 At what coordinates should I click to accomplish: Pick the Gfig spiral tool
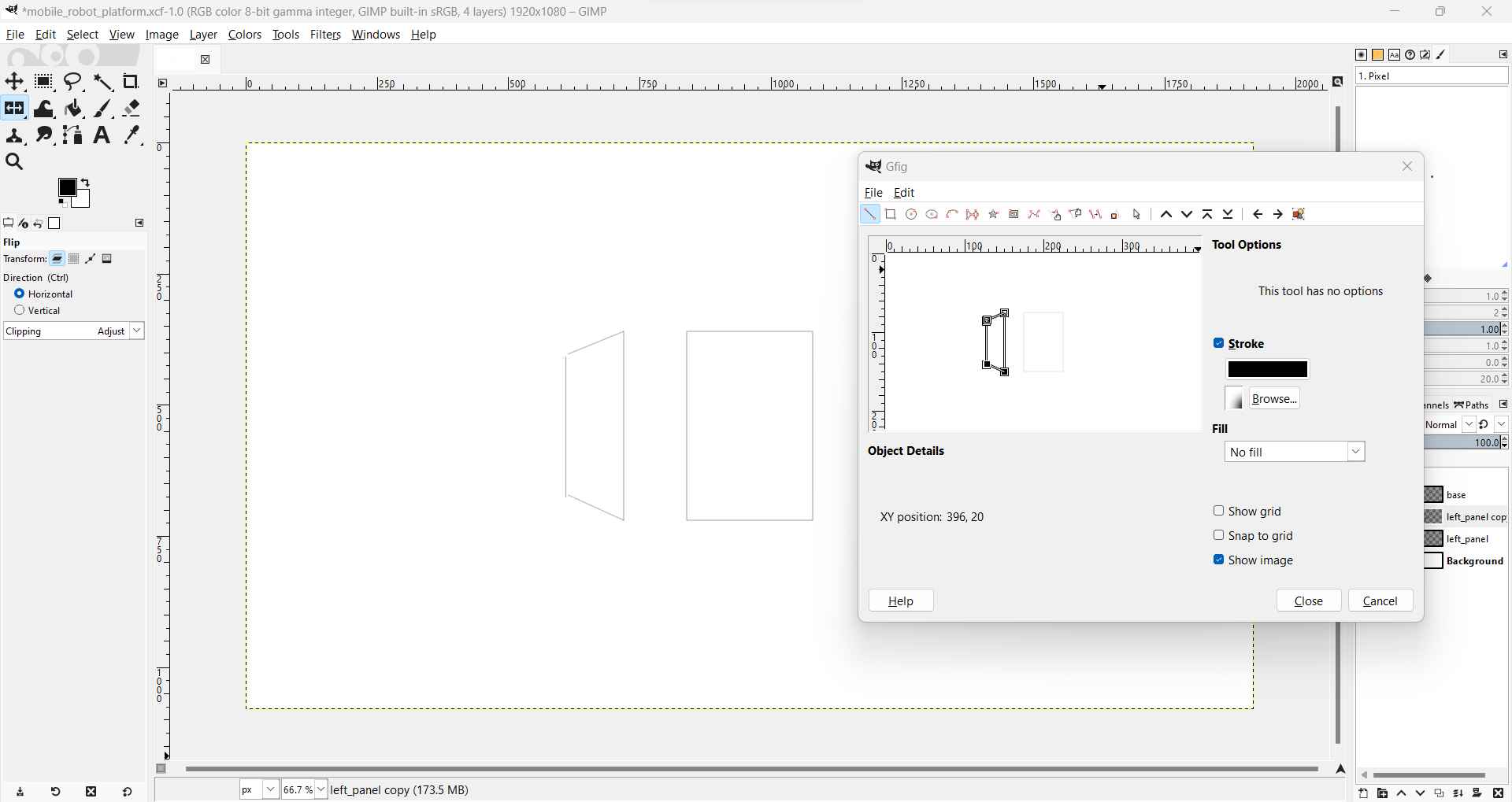pos(1014,215)
